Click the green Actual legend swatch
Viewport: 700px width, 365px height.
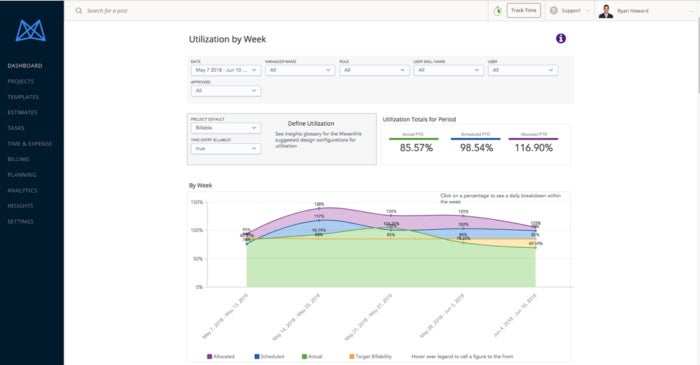coord(304,357)
